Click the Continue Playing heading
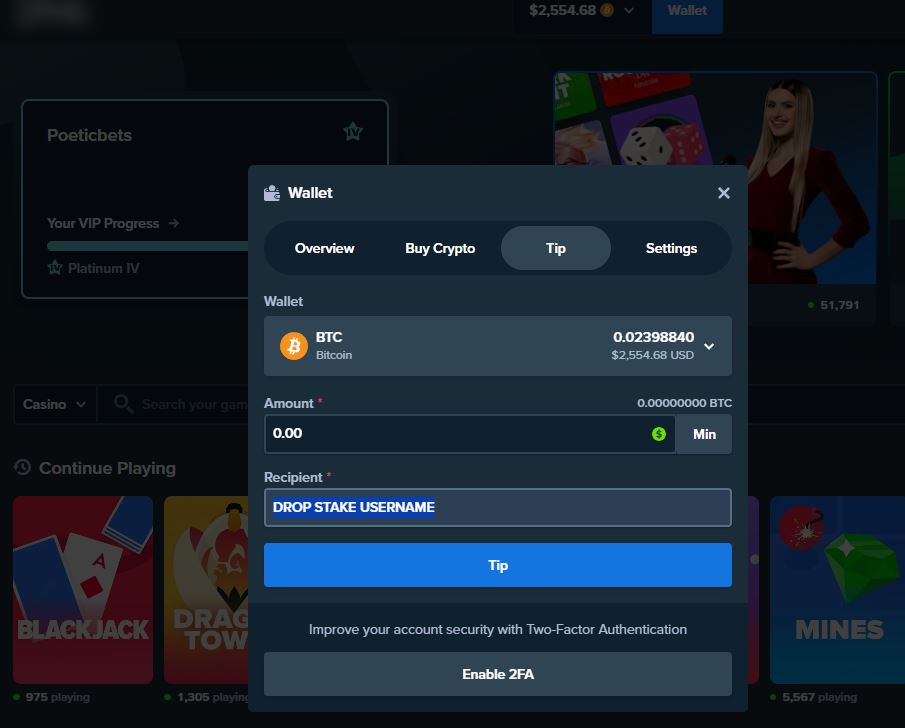Image resolution: width=905 pixels, height=728 pixels. pos(107,468)
